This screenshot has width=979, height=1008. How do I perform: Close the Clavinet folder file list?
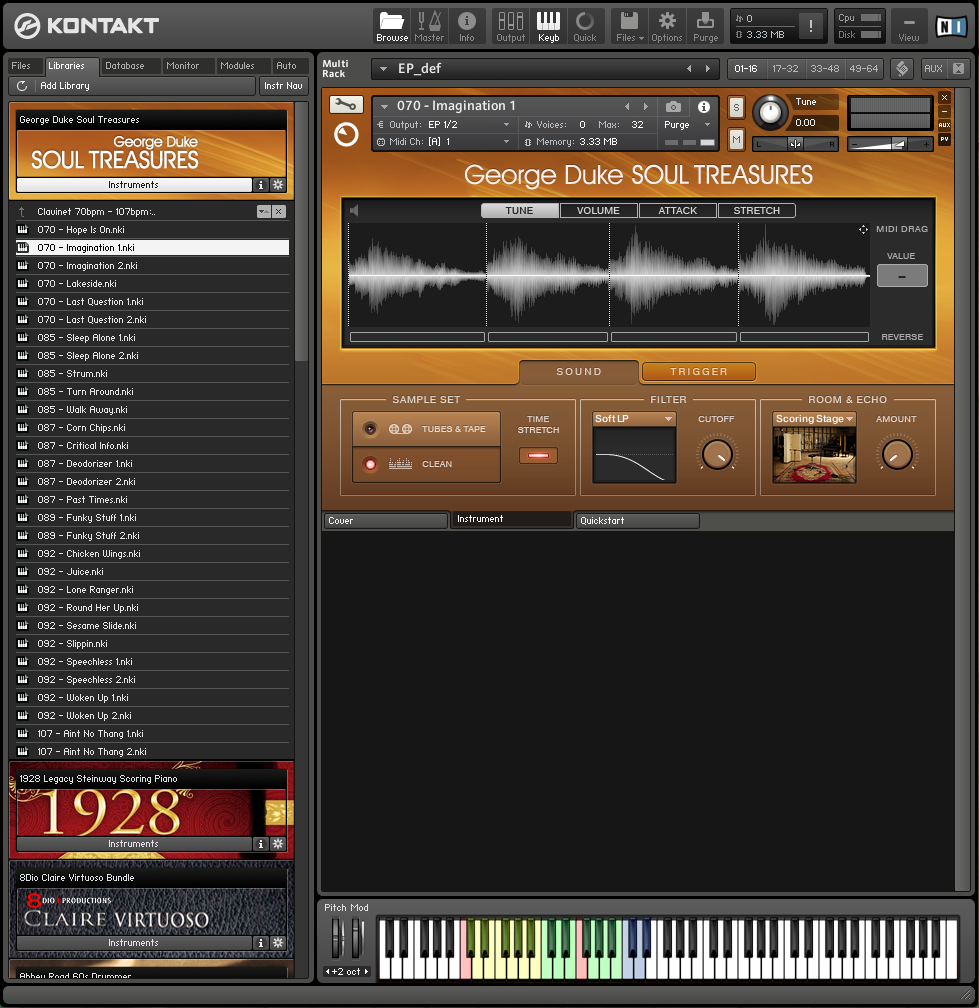tap(279, 212)
